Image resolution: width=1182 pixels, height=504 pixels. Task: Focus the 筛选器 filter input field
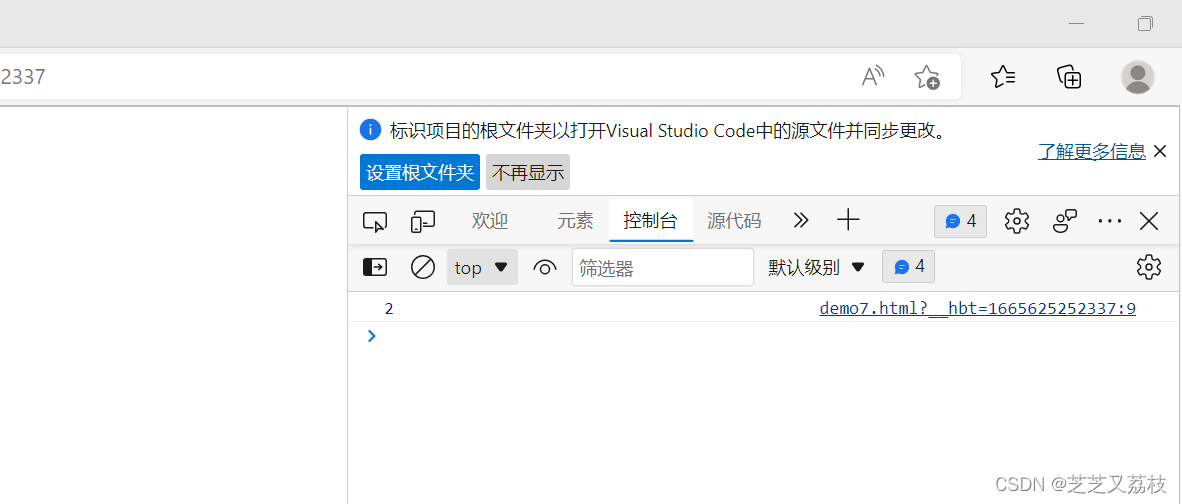tap(663, 267)
